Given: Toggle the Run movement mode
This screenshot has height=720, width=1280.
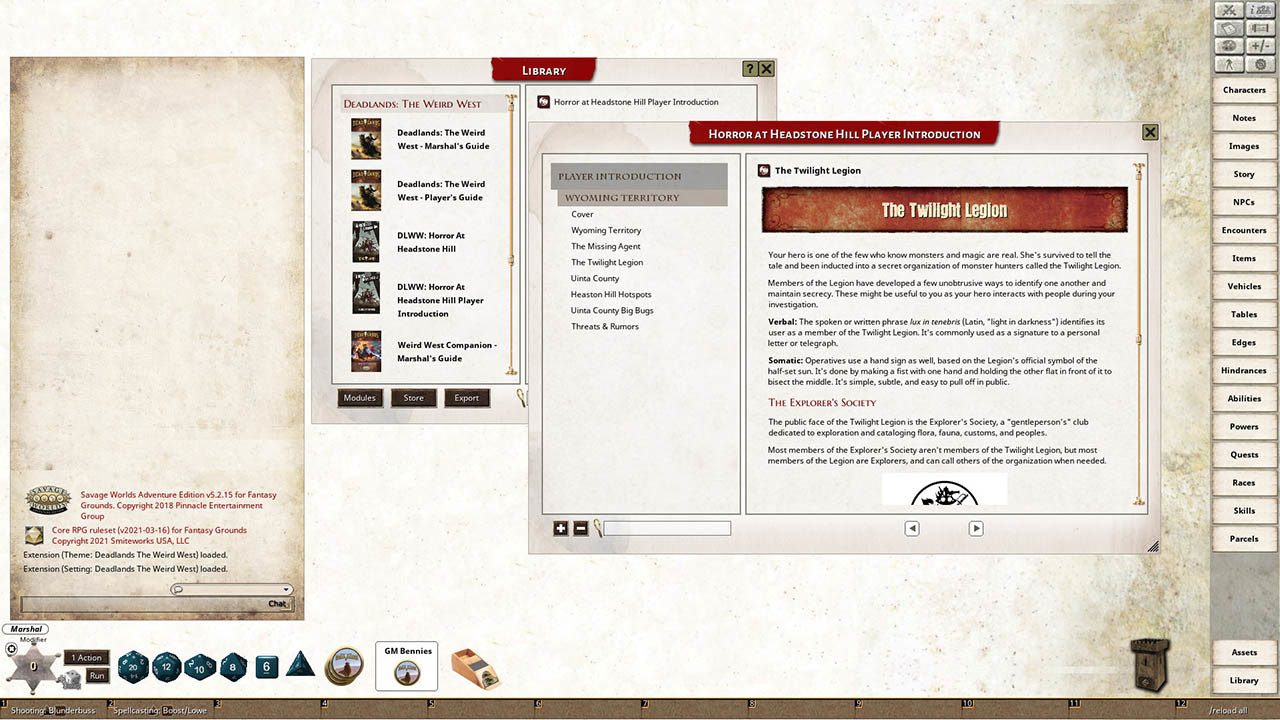Looking at the screenshot, I should point(96,676).
